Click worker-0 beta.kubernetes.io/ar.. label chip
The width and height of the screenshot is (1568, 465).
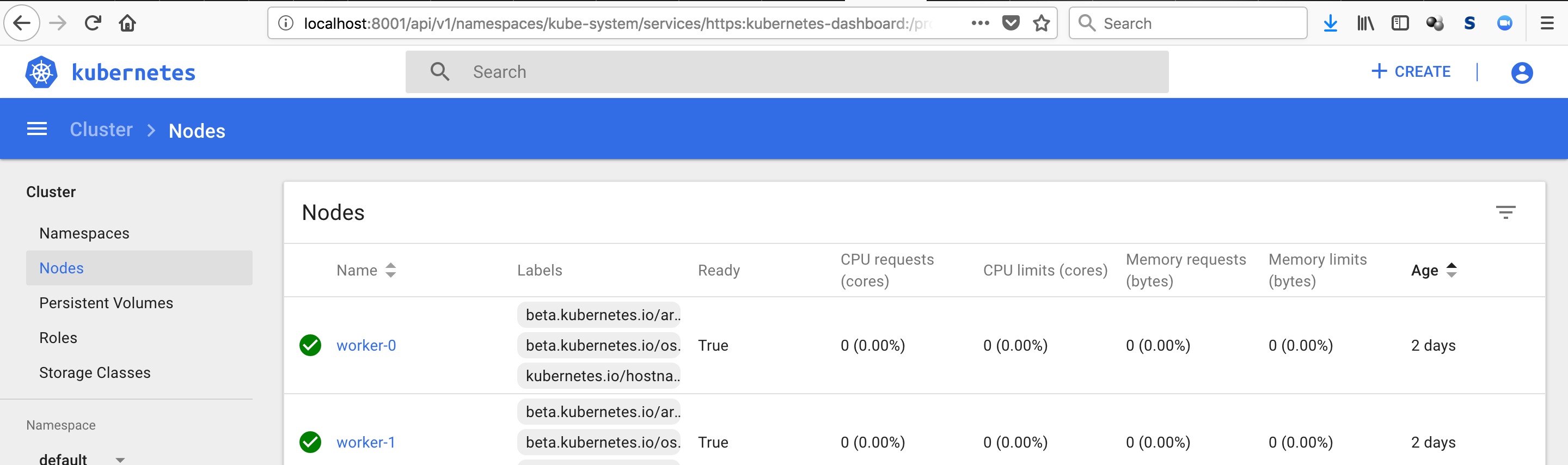tap(599, 315)
